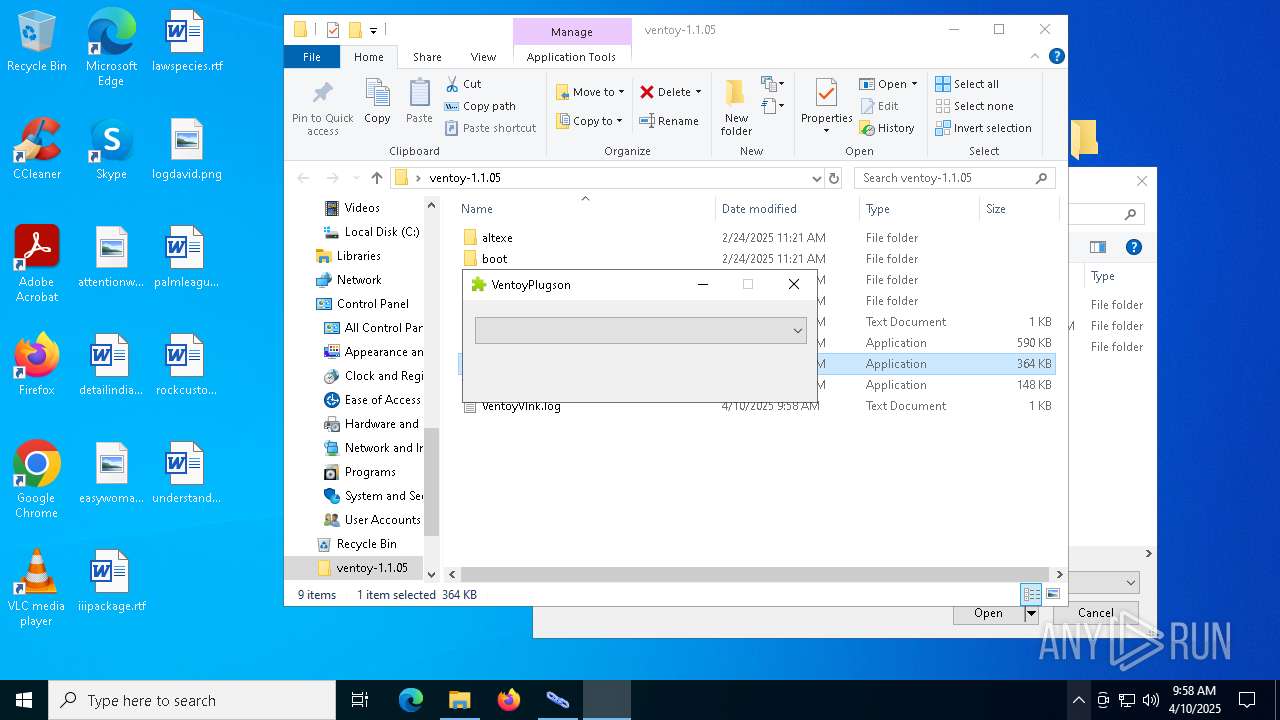Click Open button in background dialog
This screenshot has width=1280, height=720.
(988, 613)
